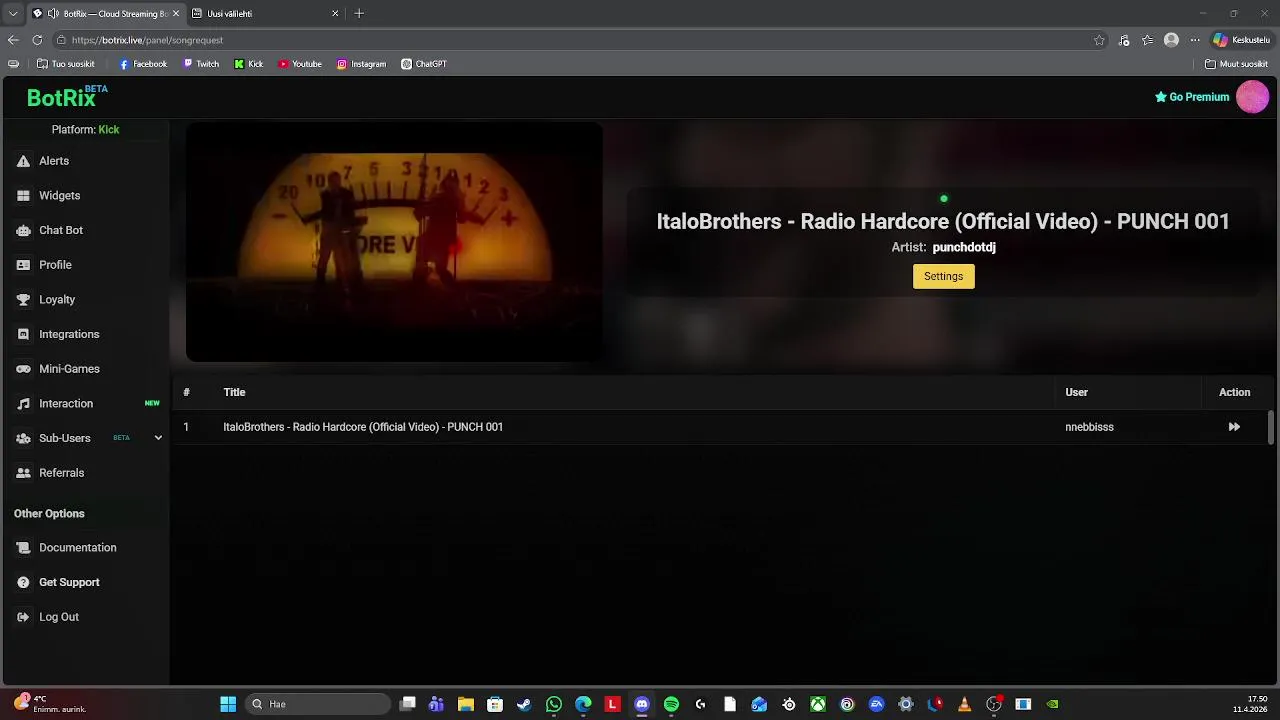Screen dimensions: 1280x720
Task: Open the Xbox app from the taskbar
Action: pos(818,704)
